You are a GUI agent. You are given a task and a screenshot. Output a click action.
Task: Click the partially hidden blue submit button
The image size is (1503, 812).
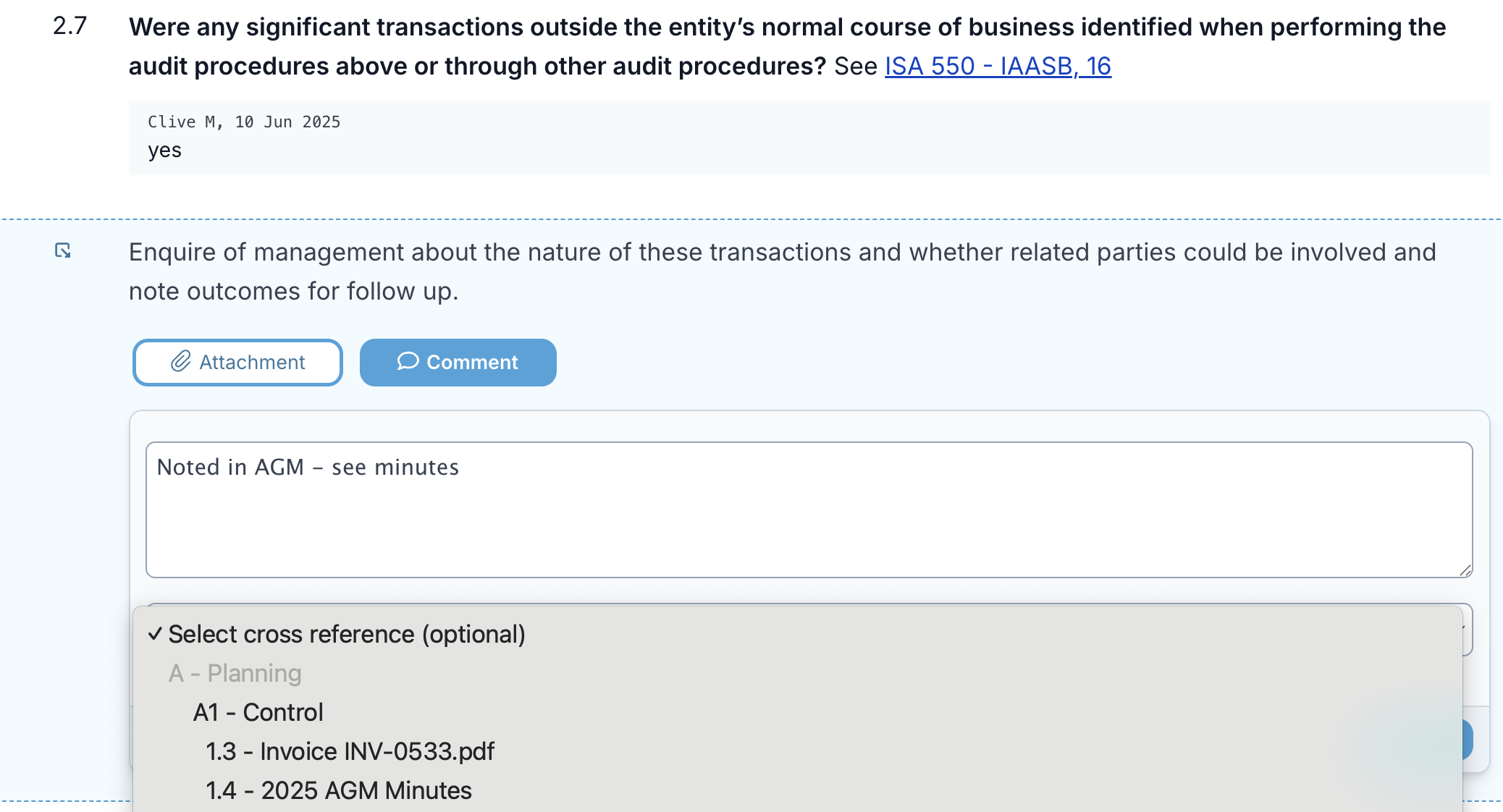pos(1468,740)
